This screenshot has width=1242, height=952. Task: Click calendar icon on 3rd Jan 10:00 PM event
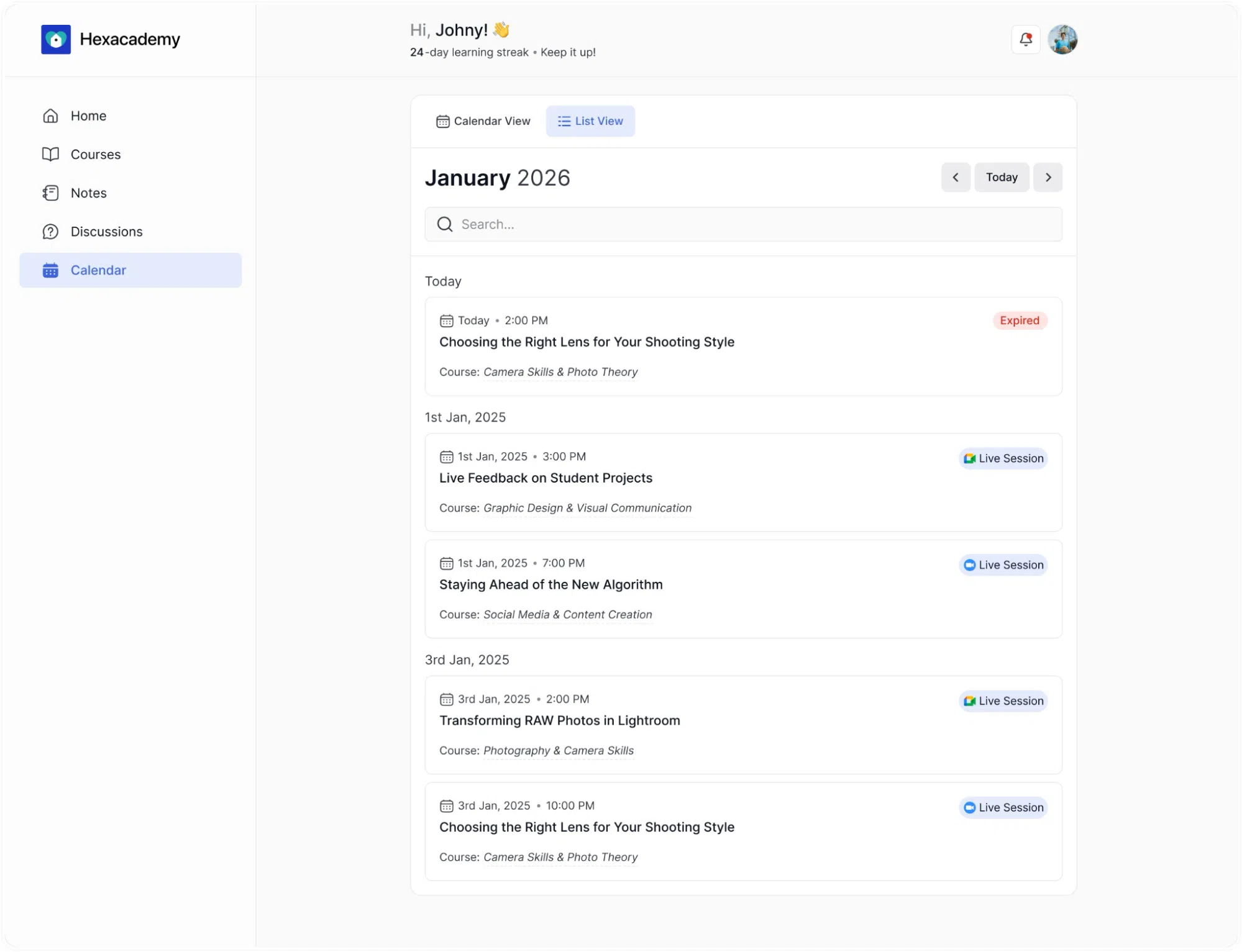pyautogui.click(x=447, y=807)
